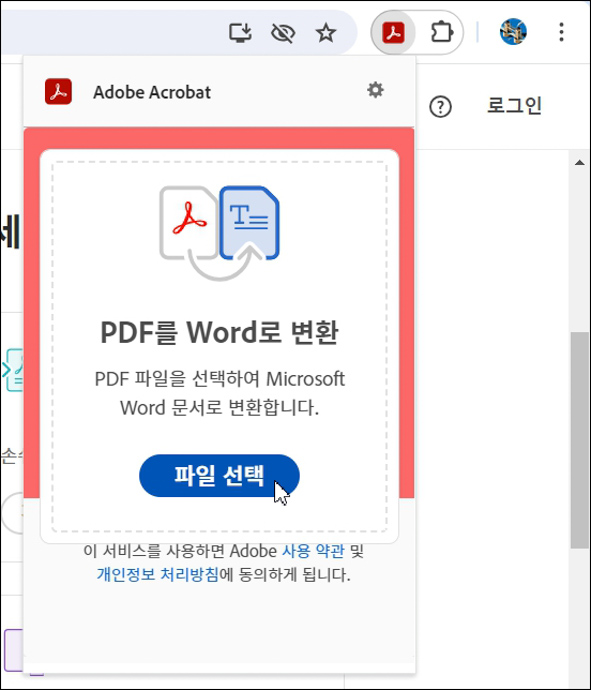
Task: Click the 'PDF 파일을 선택하여 Microsoft' description text
Action: pos(220,379)
